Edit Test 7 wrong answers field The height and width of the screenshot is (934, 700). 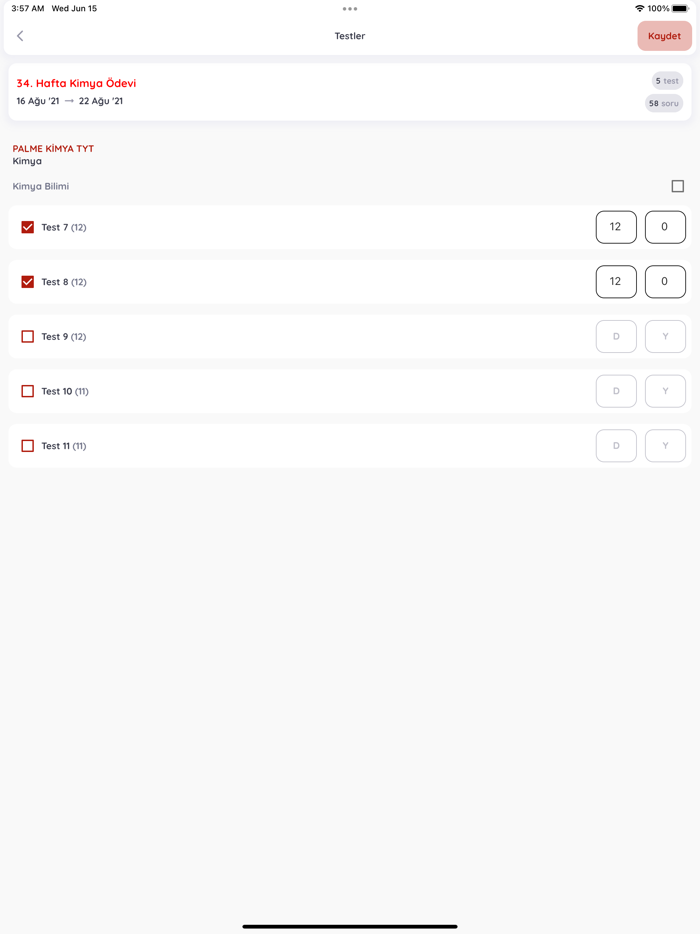click(x=665, y=227)
